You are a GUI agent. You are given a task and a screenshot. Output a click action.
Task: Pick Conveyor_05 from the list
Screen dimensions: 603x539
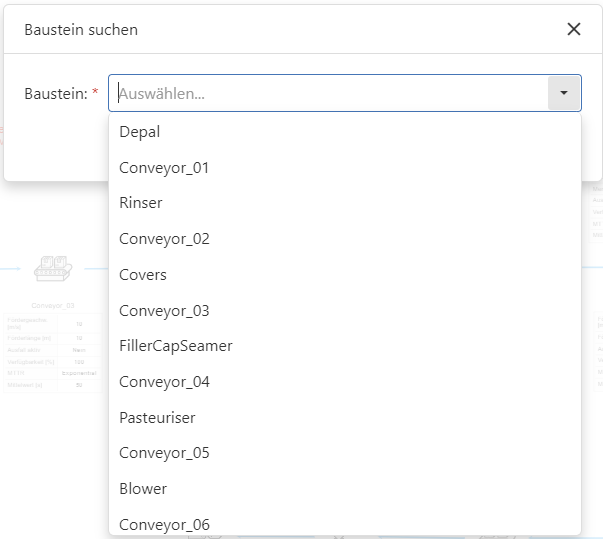tap(164, 453)
